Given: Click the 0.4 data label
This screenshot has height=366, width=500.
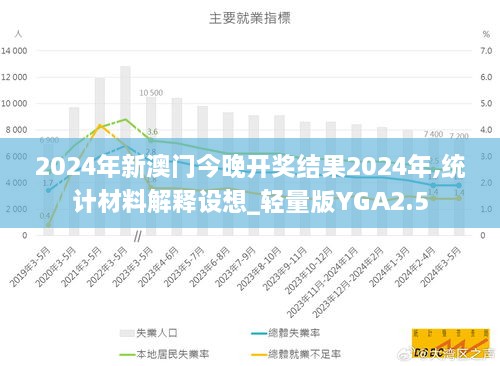Looking at the screenshot, I should [x=45, y=216].
